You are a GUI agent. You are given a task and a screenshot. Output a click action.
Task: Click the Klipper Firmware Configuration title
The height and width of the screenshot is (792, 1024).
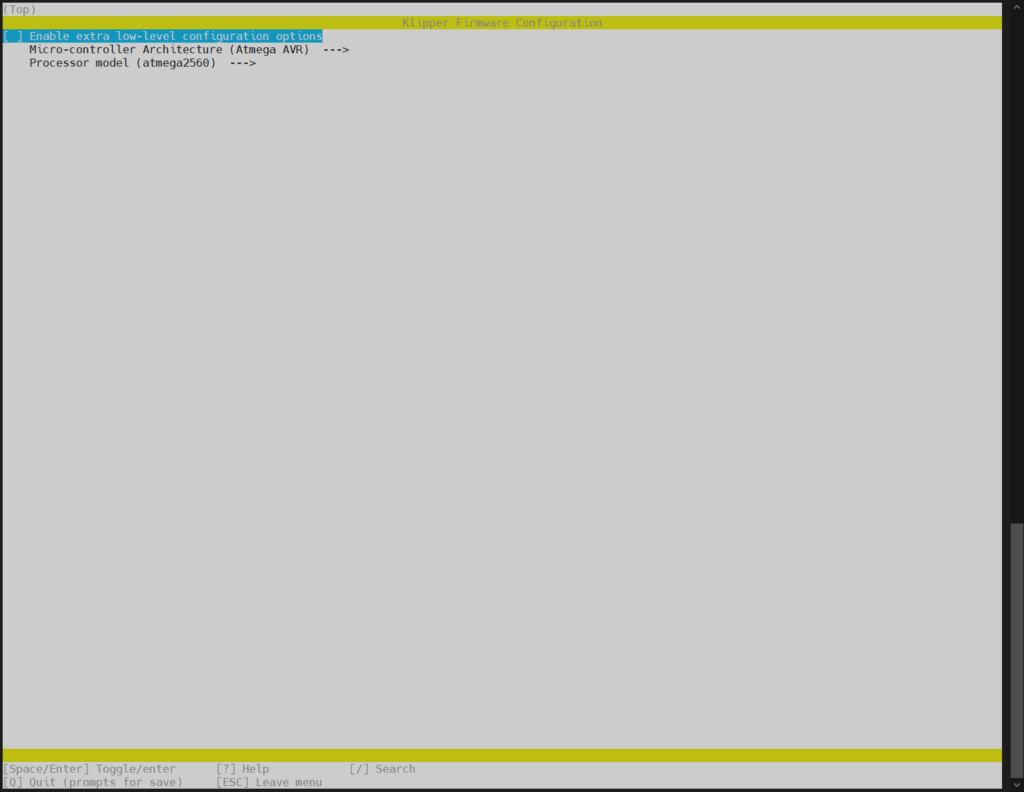coord(502,23)
